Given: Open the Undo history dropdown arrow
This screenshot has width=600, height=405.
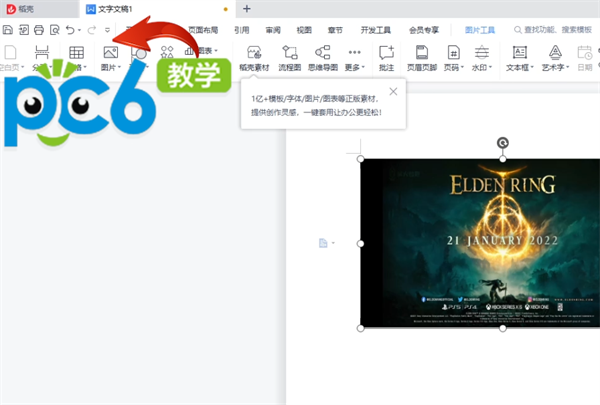Looking at the screenshot, I should click(x=79, y=30).
